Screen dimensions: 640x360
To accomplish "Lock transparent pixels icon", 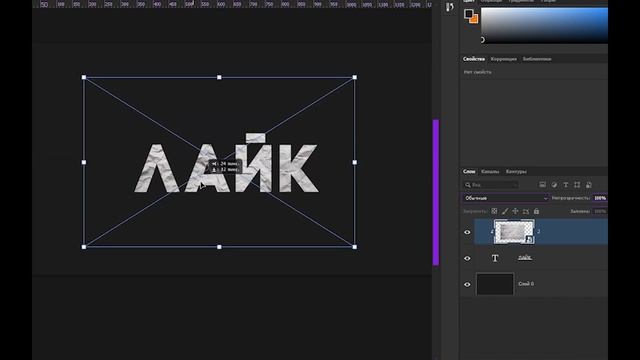I will point(494,211).
